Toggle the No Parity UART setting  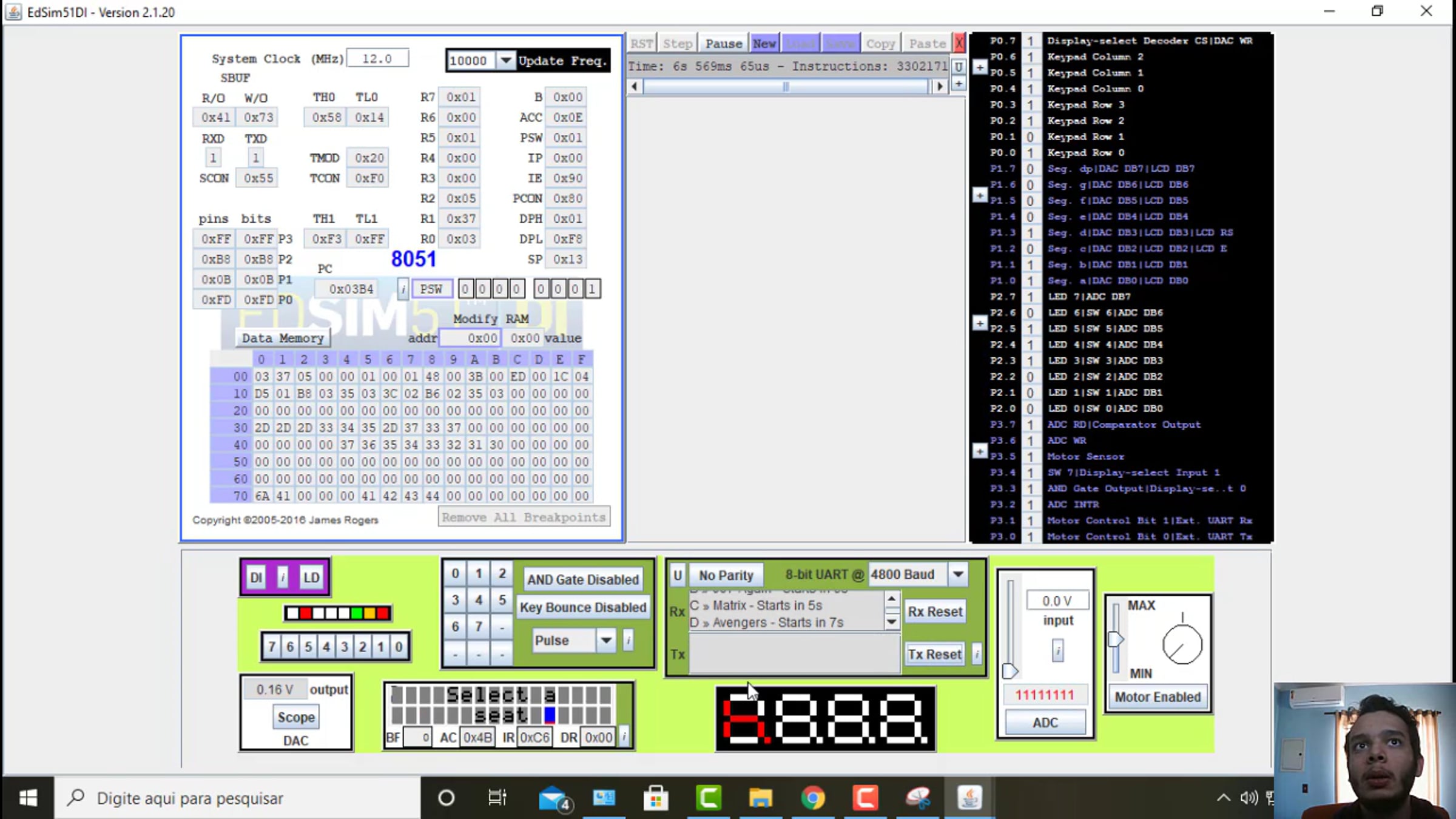726,575
